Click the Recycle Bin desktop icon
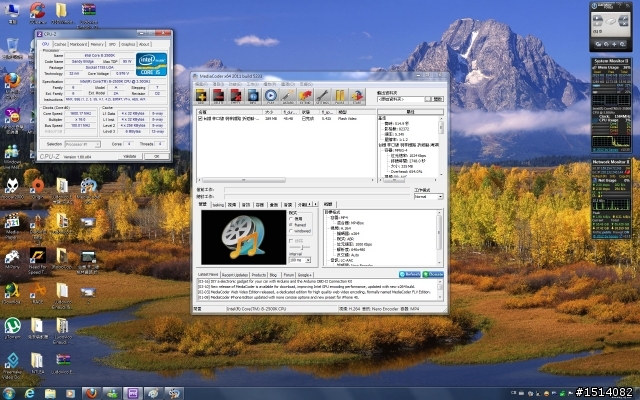The height and width of the screenshot is (400, 640). click(x=12, y=49)
